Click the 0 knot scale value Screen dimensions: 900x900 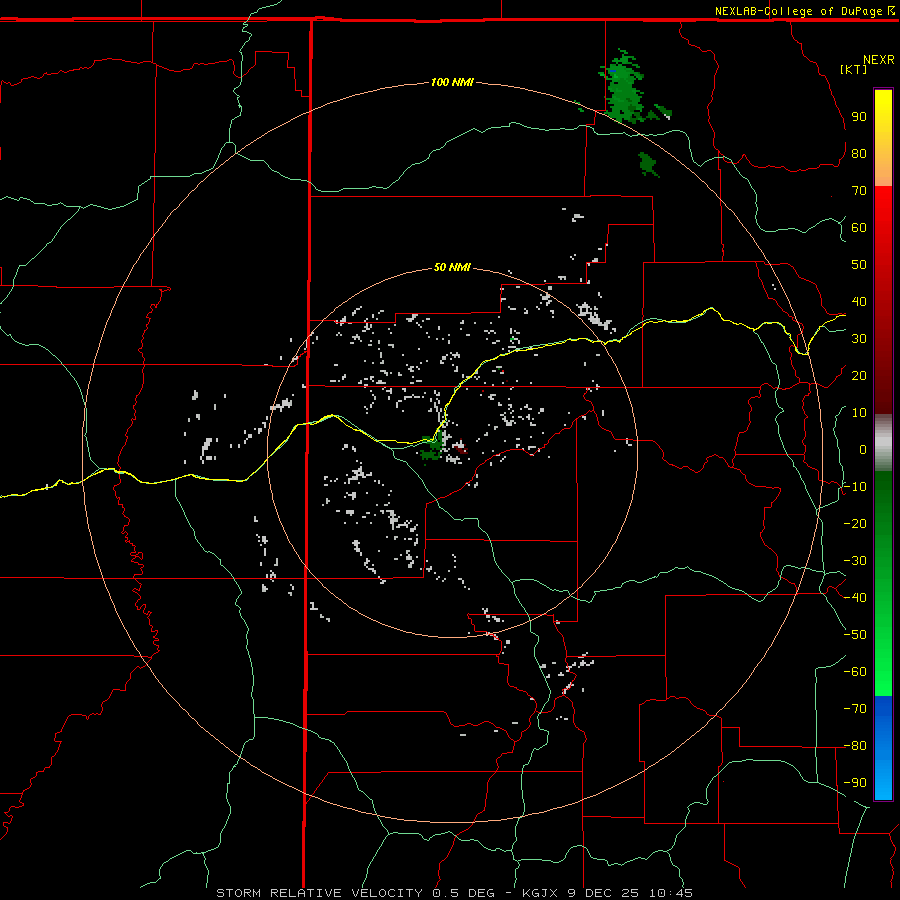[x=863, y=449]
